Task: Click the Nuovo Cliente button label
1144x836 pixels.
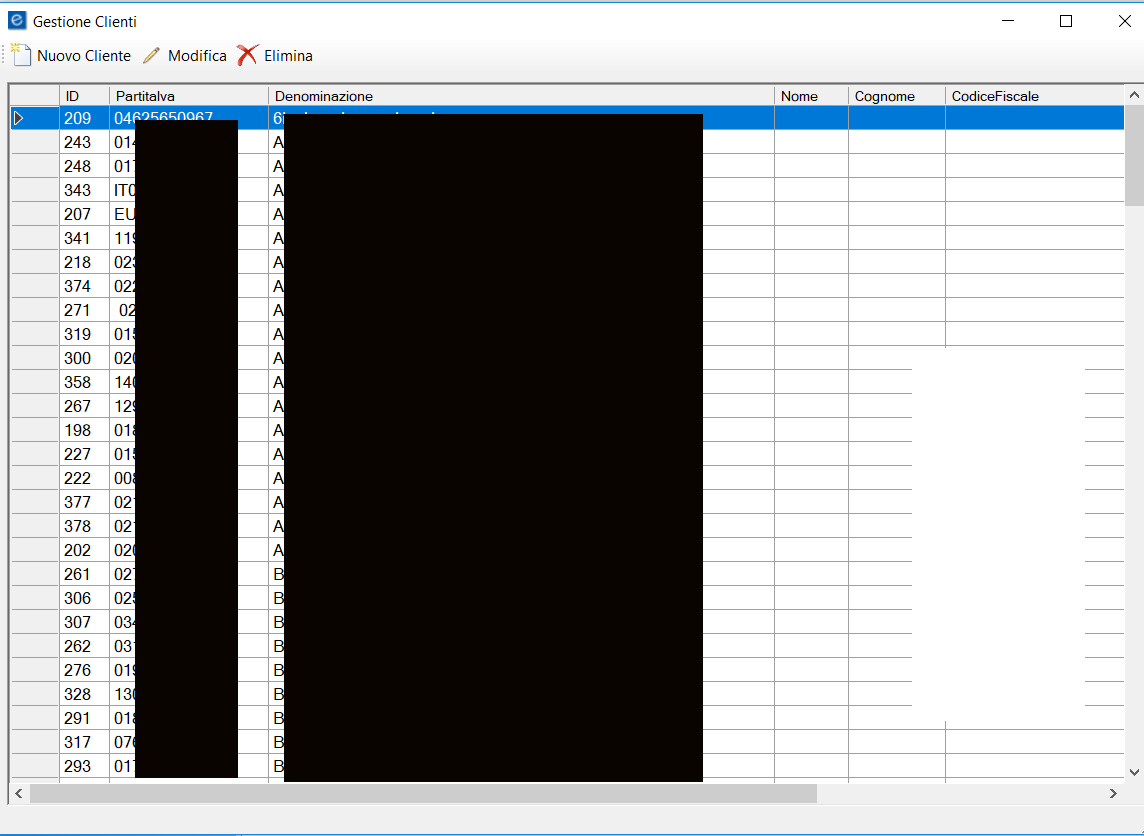Action: pos(84,56)
